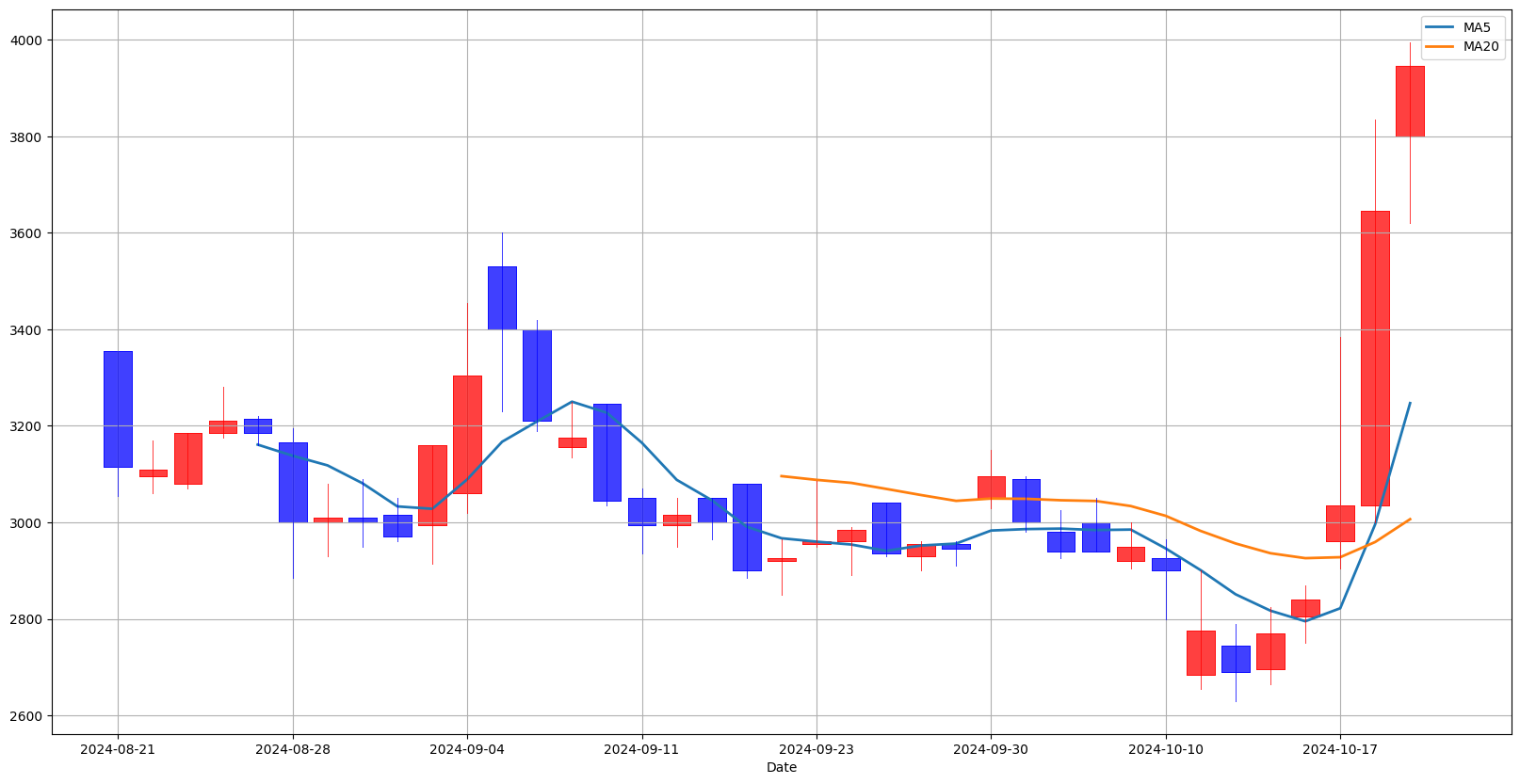
Task: Click the MA5 legend label
Action: [1477, 28]
